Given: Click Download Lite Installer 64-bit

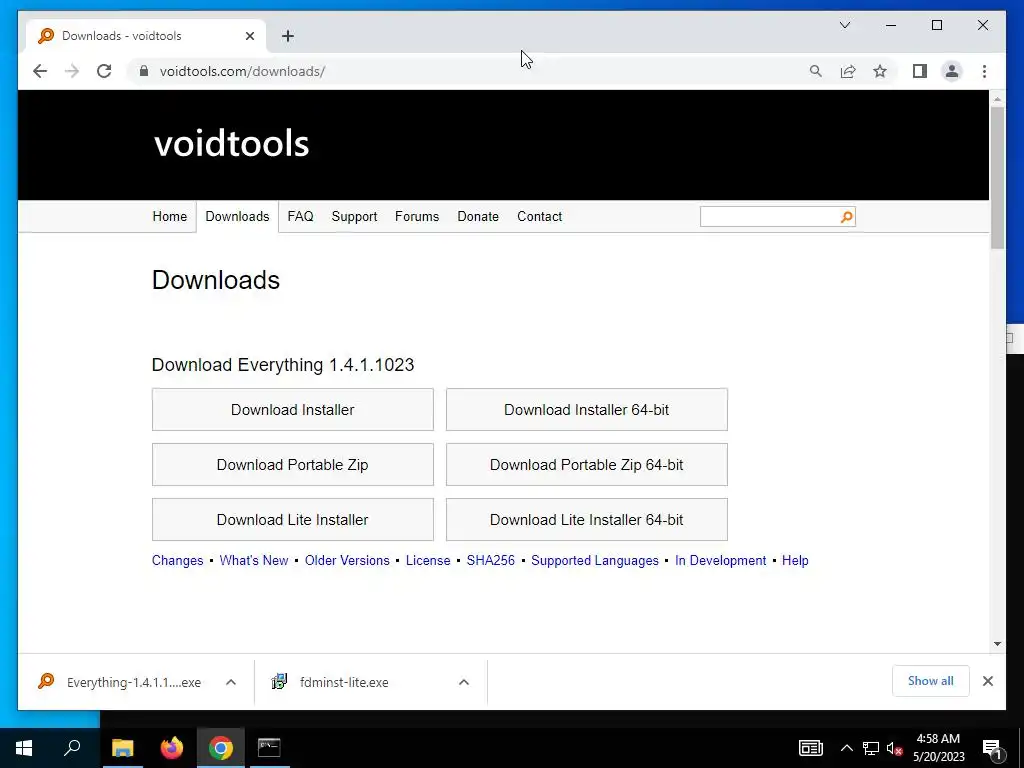Looking at the screenshot, I should coord(586,519).
